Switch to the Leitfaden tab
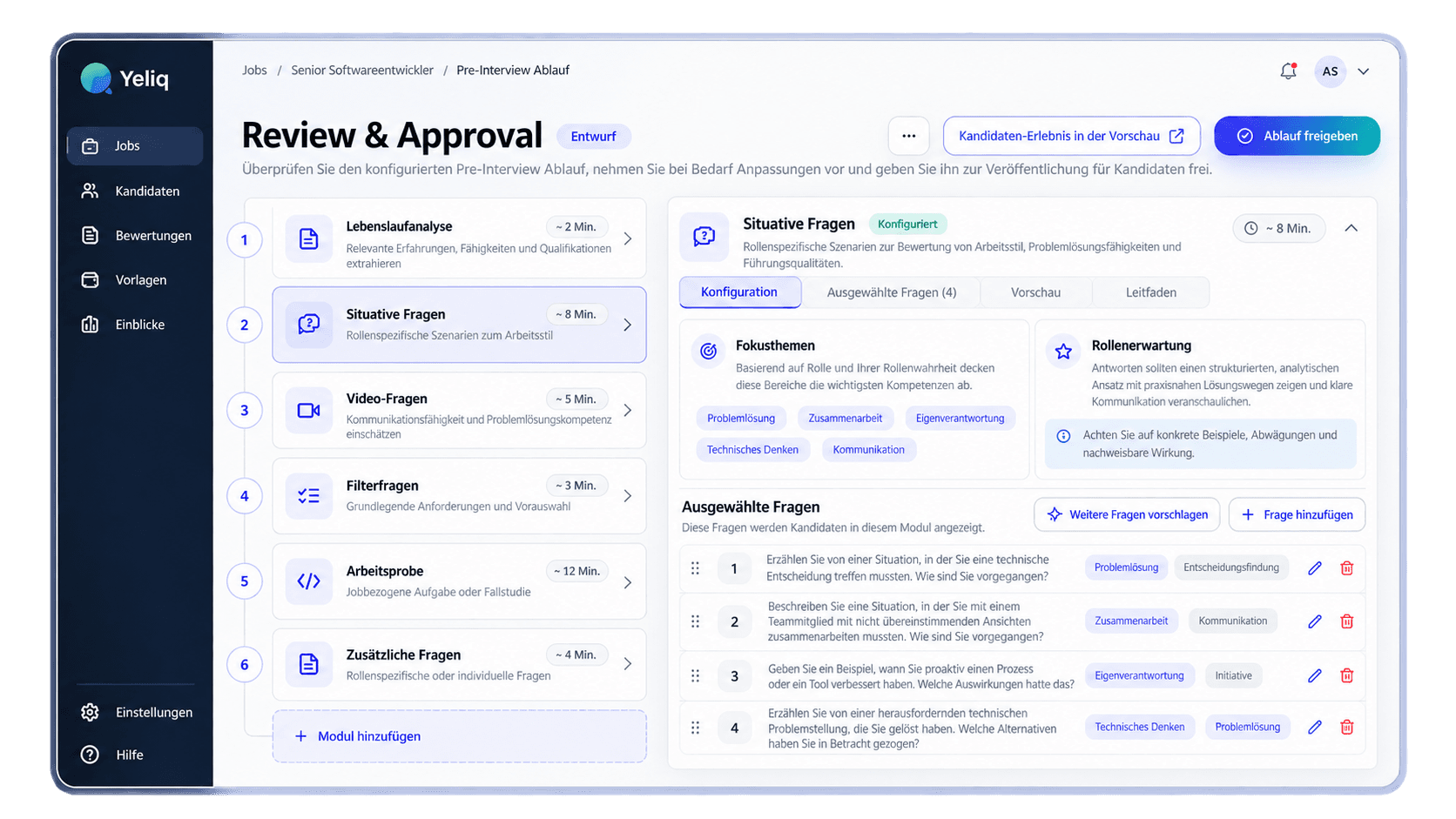The image size is (1456, 819). tap(1150, 292)
